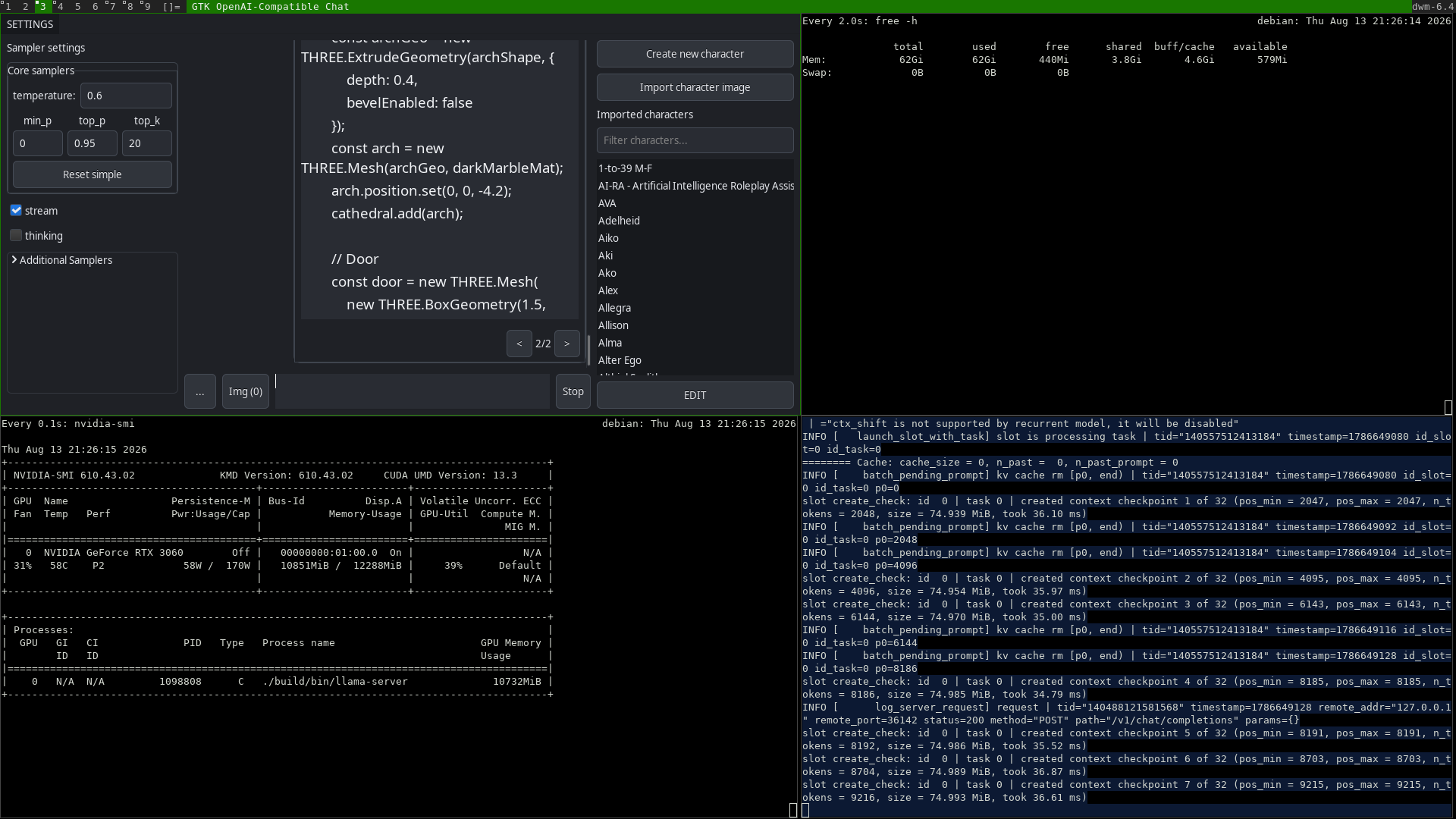1456x819 pixels.
Task: Click the EDIT button
Action: pos(695,395)
